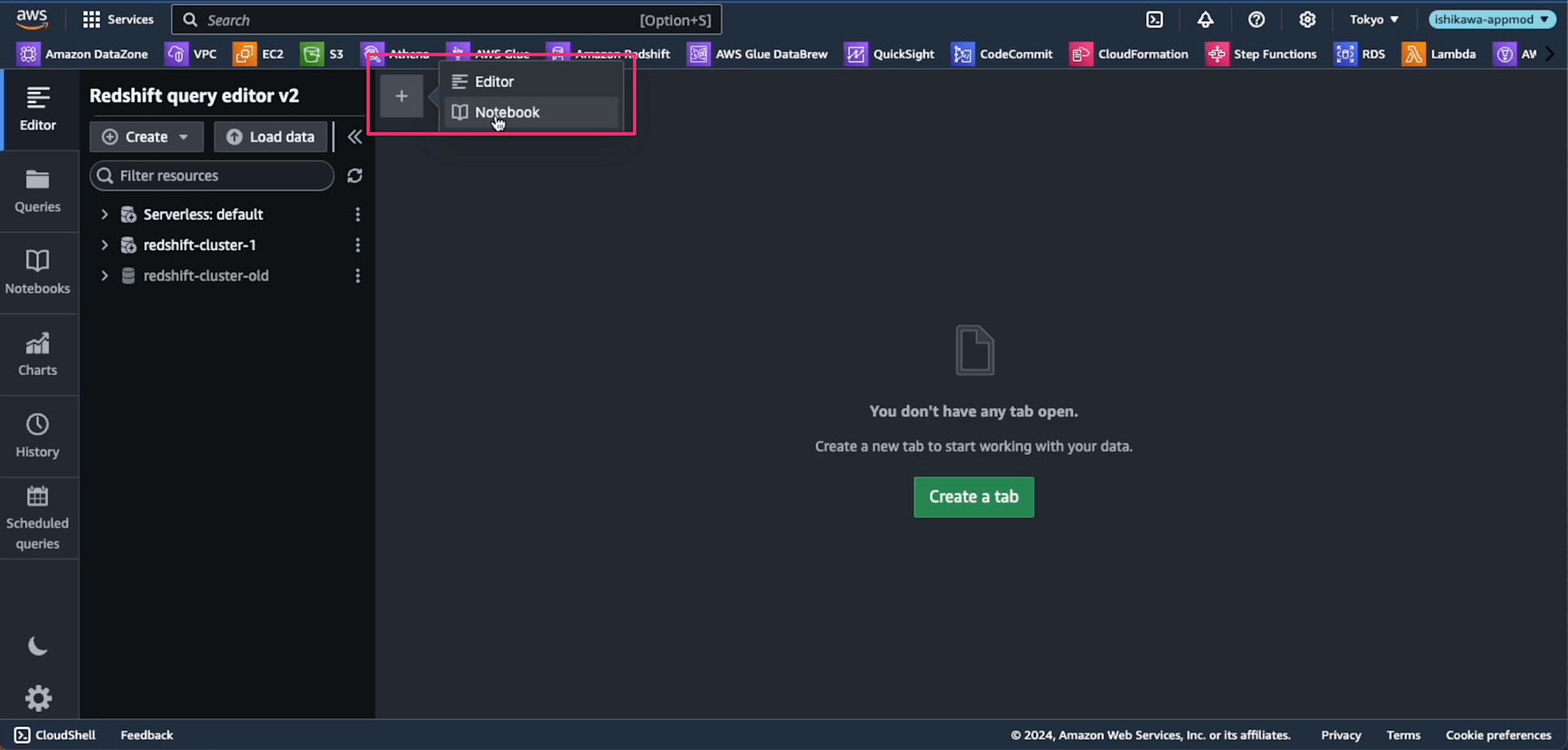Open History in the left sidebar
This screenshot has width=1568, height=750.
point(38,435)
